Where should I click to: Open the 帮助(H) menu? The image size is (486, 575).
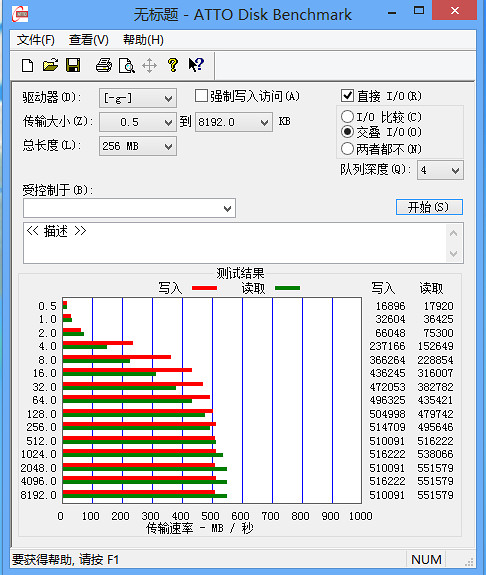point(143,40)
